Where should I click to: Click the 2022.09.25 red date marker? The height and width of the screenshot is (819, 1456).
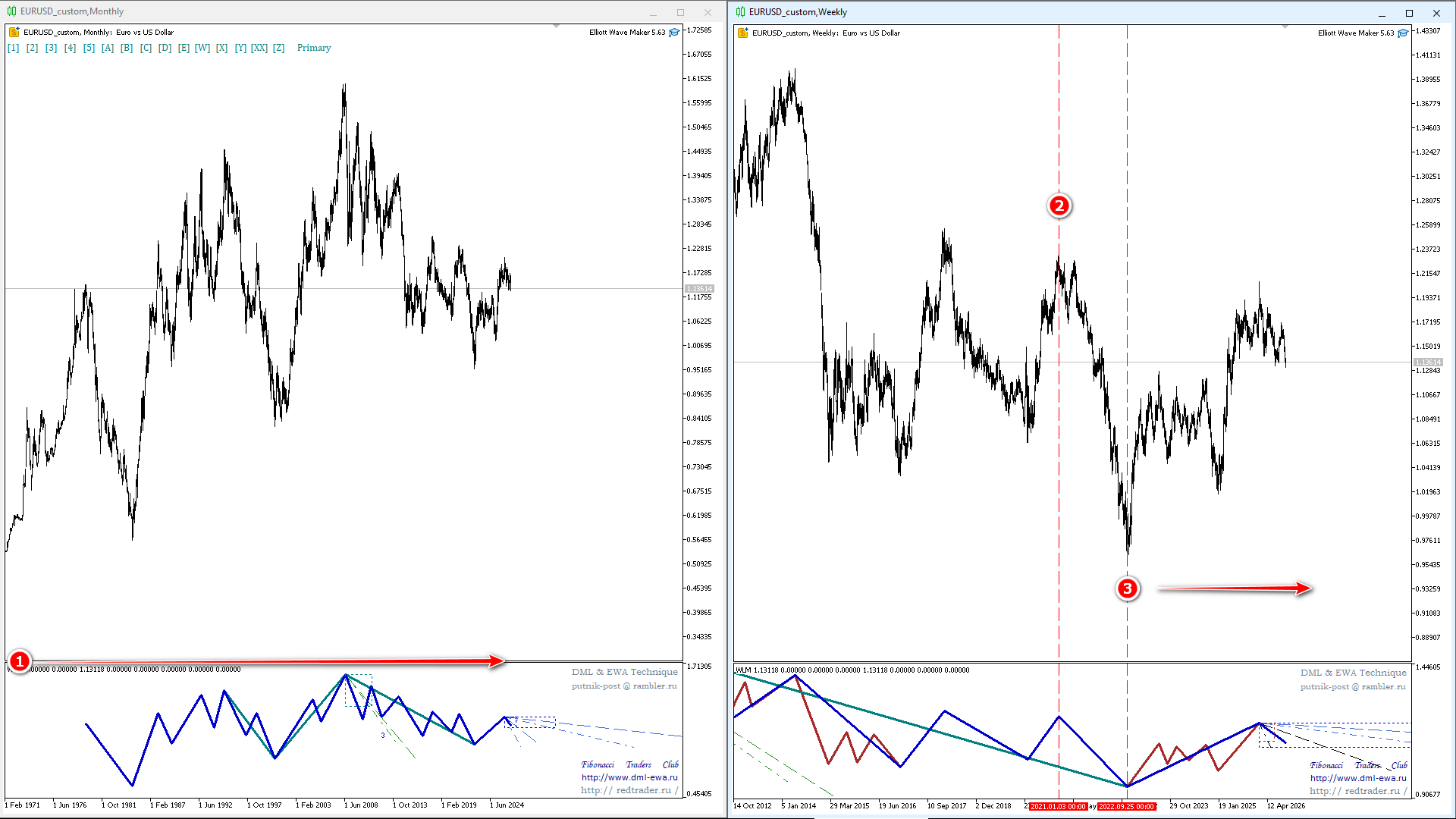1126,806
